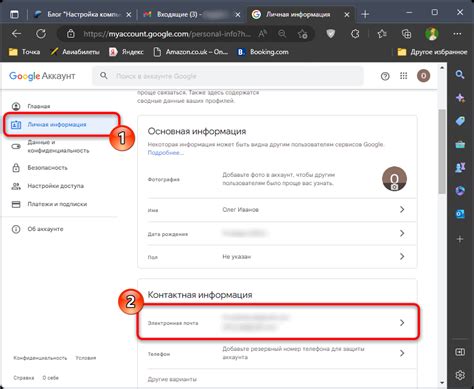Open Настройки доступа section
Image resolution: width=474 pixels, height=389 pixels.
55,186
